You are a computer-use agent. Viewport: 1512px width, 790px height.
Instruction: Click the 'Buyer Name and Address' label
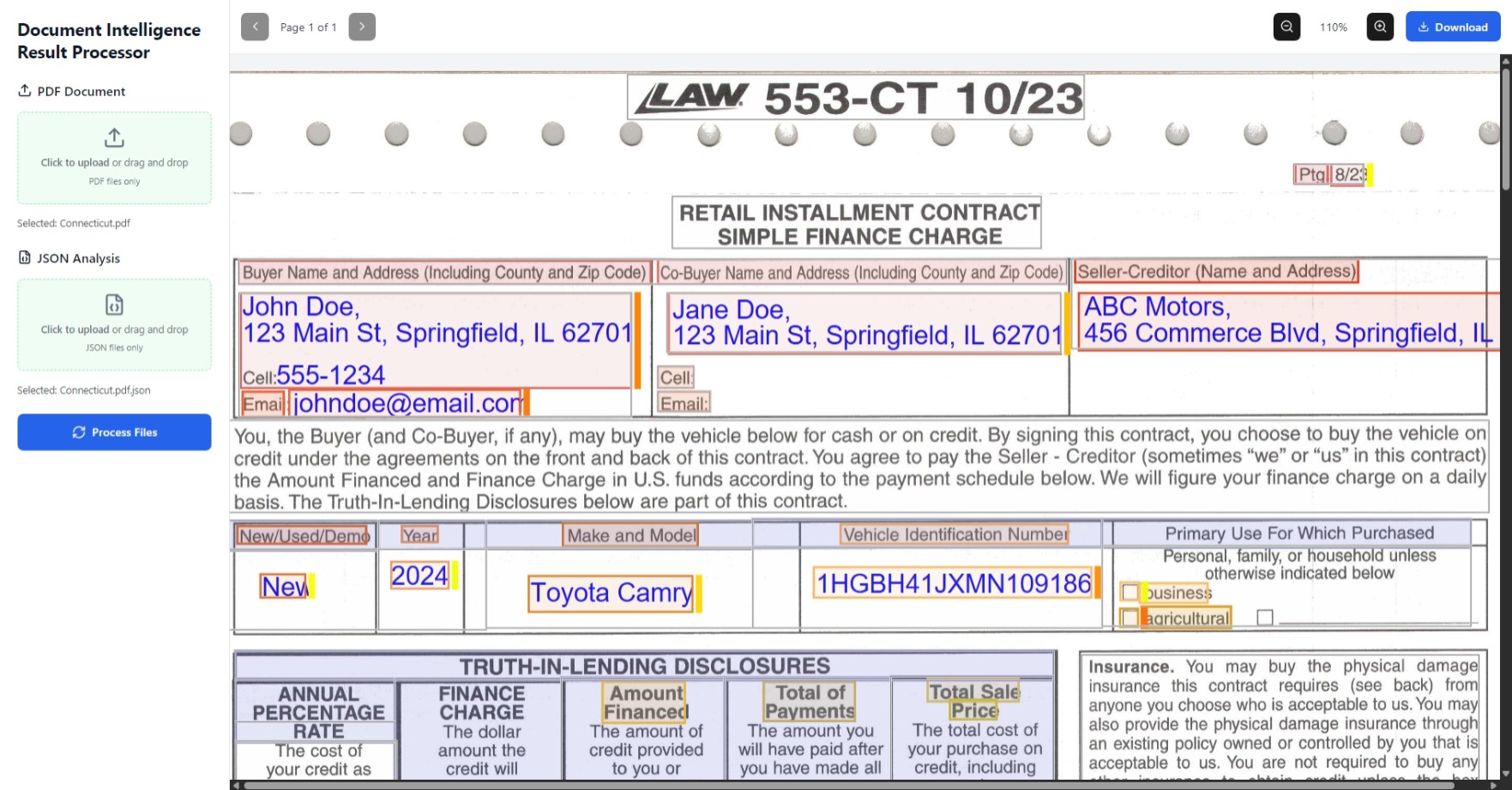443,273
